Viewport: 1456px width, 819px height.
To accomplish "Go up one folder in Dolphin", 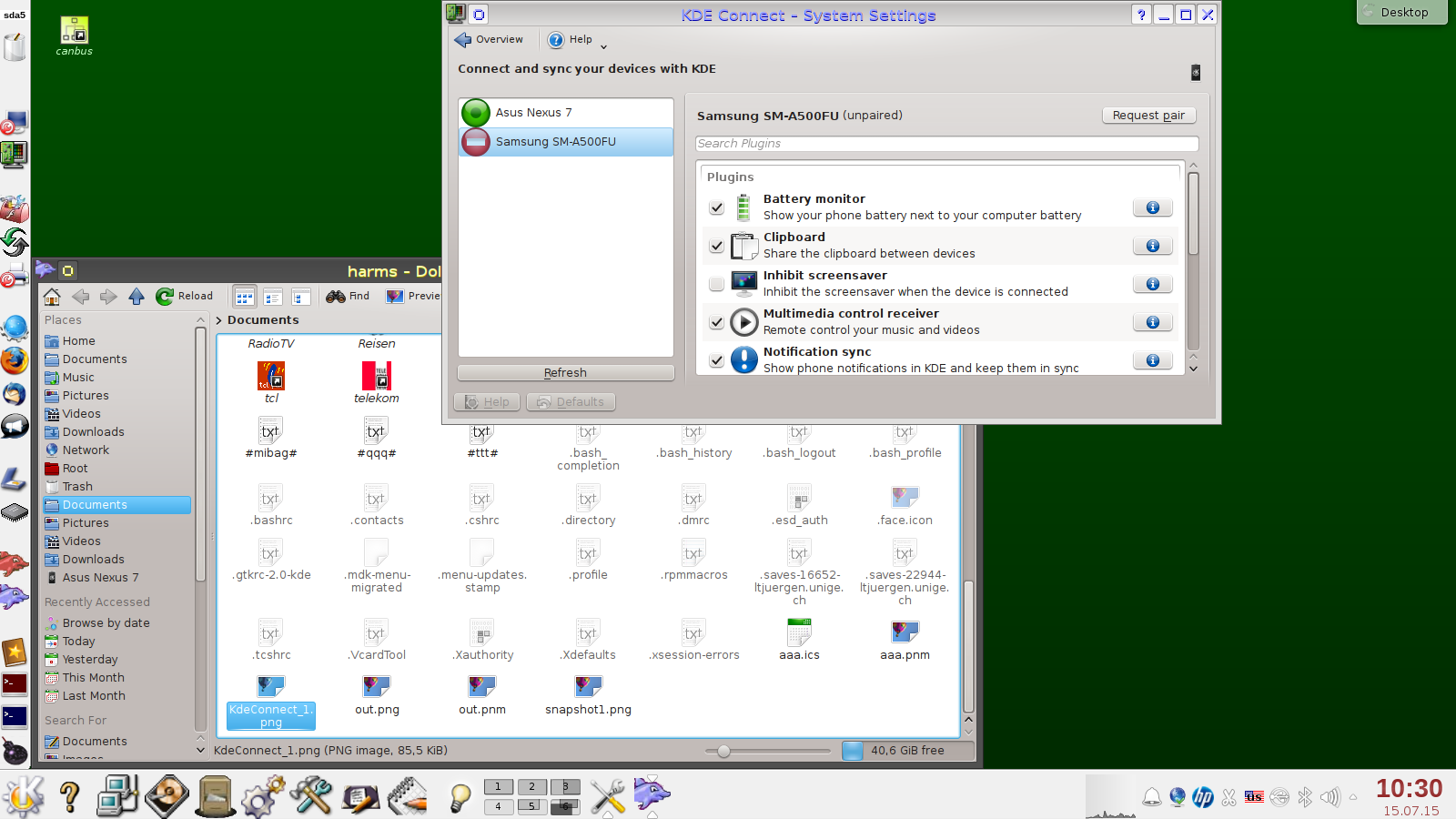I will click(x=136, y=297).
